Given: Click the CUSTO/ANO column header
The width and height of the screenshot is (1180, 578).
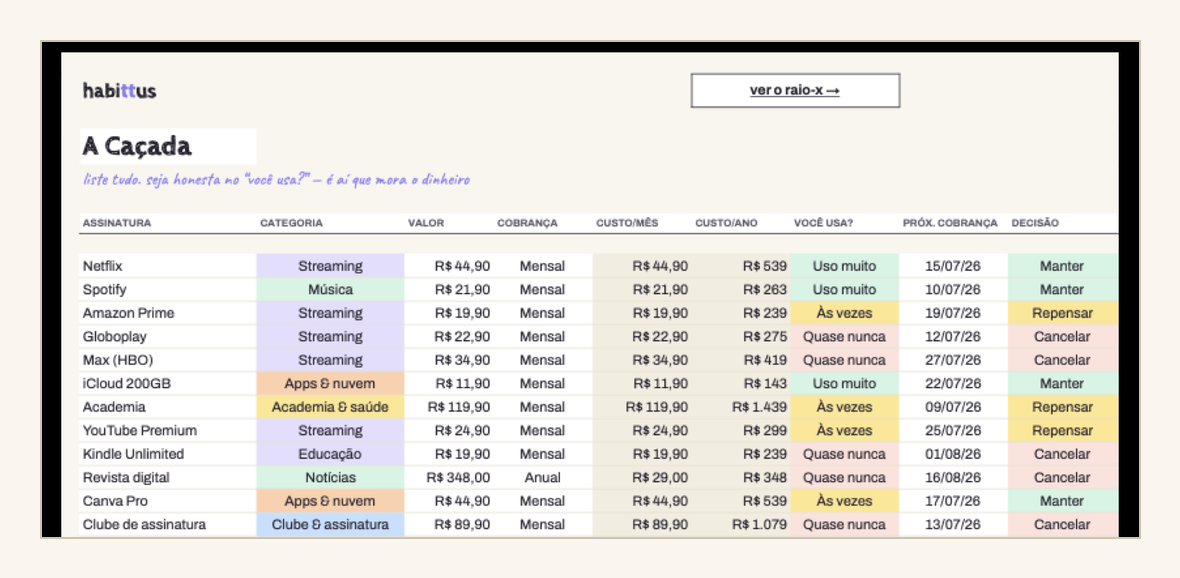Looking at the screenshot, I should click(x=726, y=223).
